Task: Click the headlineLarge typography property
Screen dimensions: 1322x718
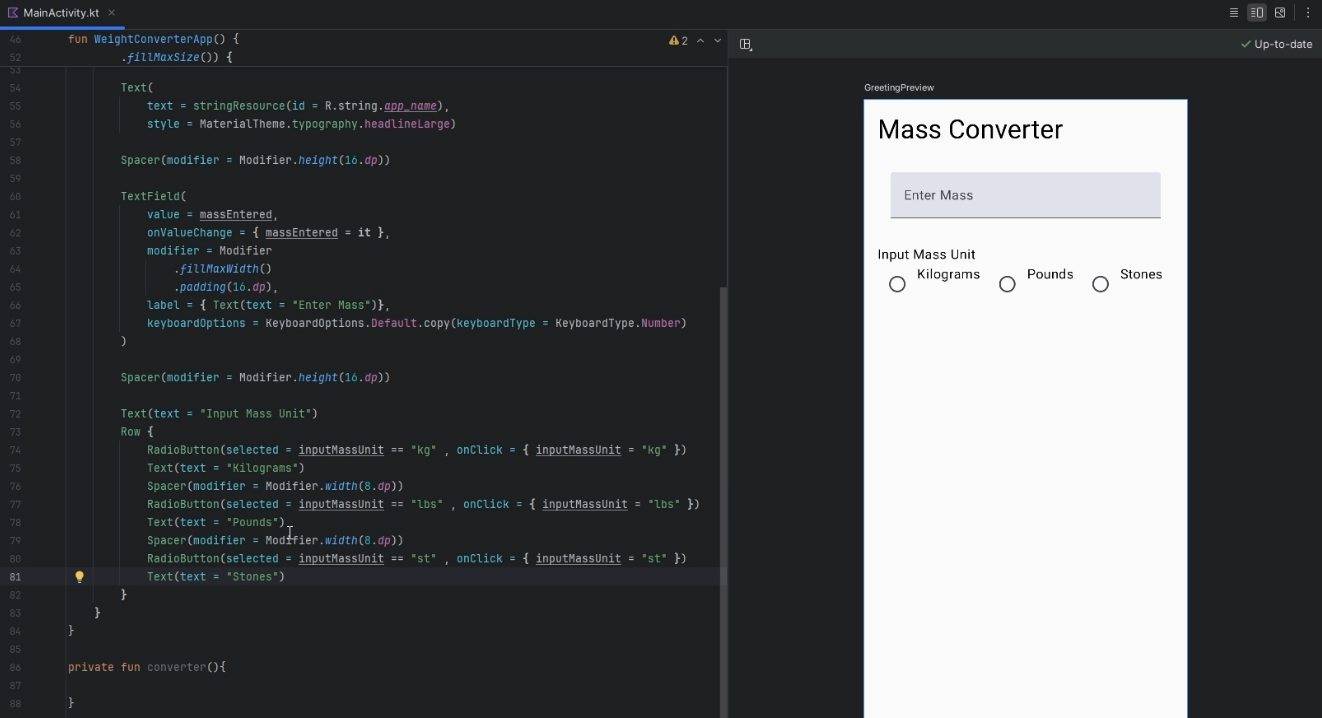Action: pyautogui.click(x=406, y=124)
